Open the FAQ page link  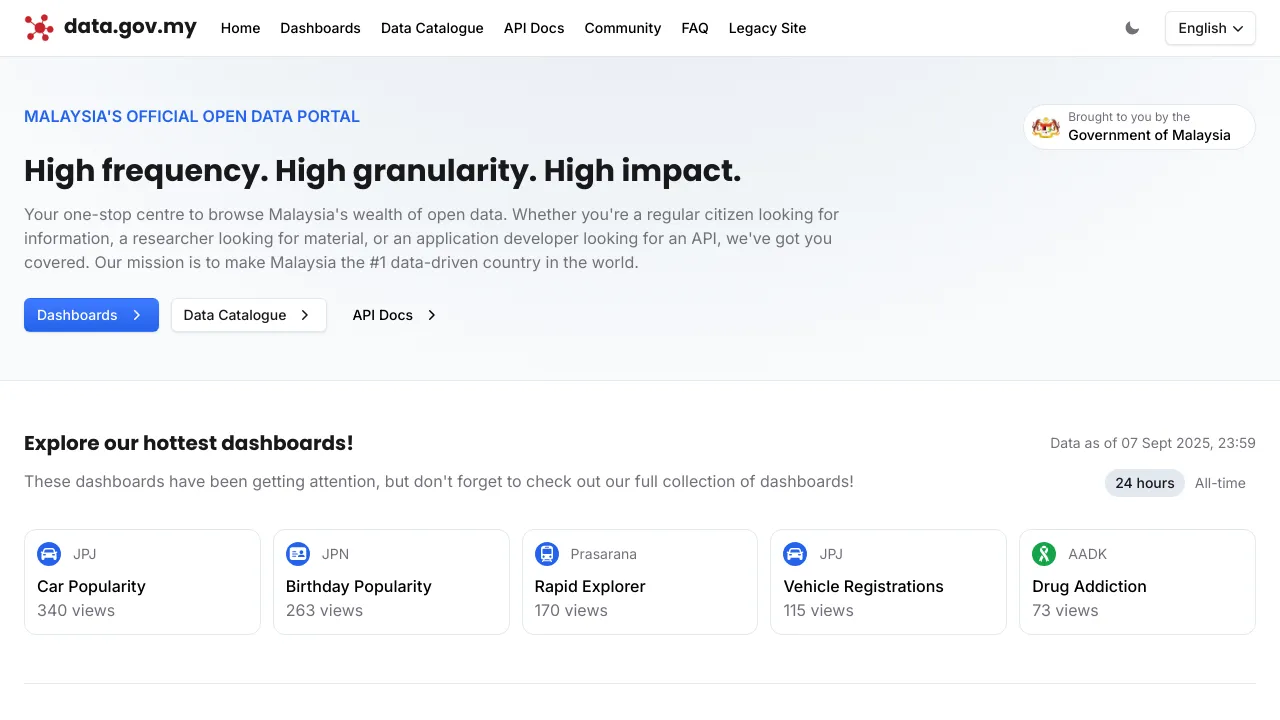click(x=695, y=28)
